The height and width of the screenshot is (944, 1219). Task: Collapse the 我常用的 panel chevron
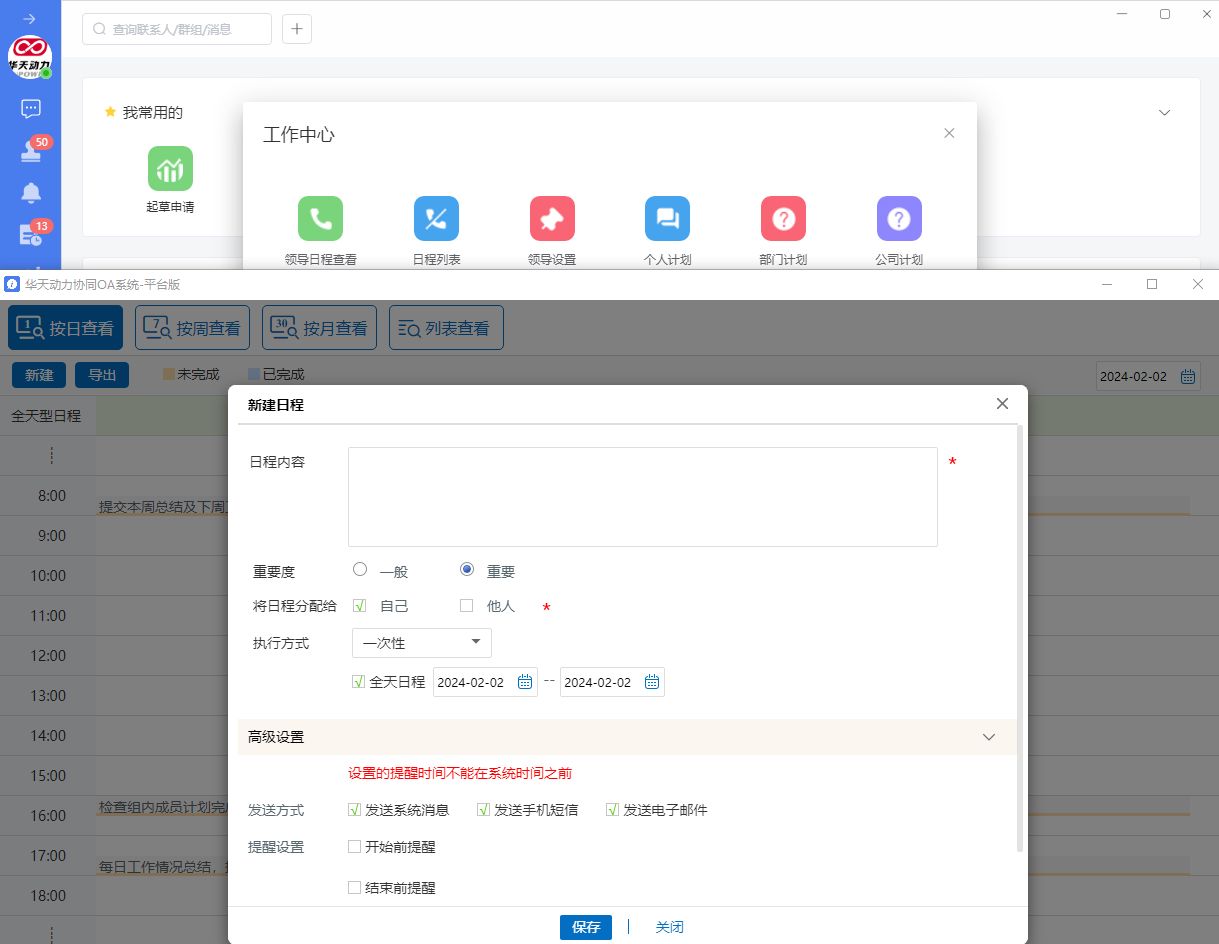(1164, 113)
